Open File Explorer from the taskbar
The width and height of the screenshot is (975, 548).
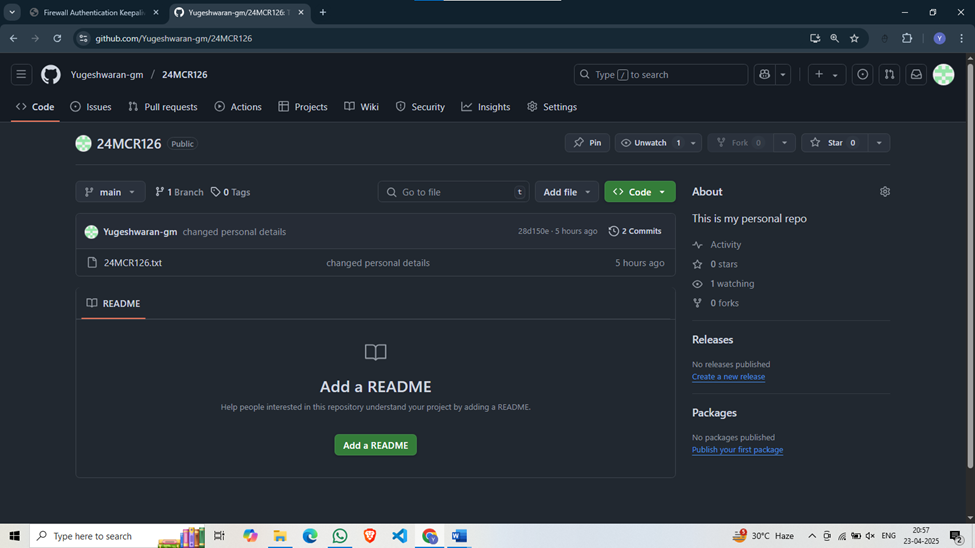tap(280, 536)
